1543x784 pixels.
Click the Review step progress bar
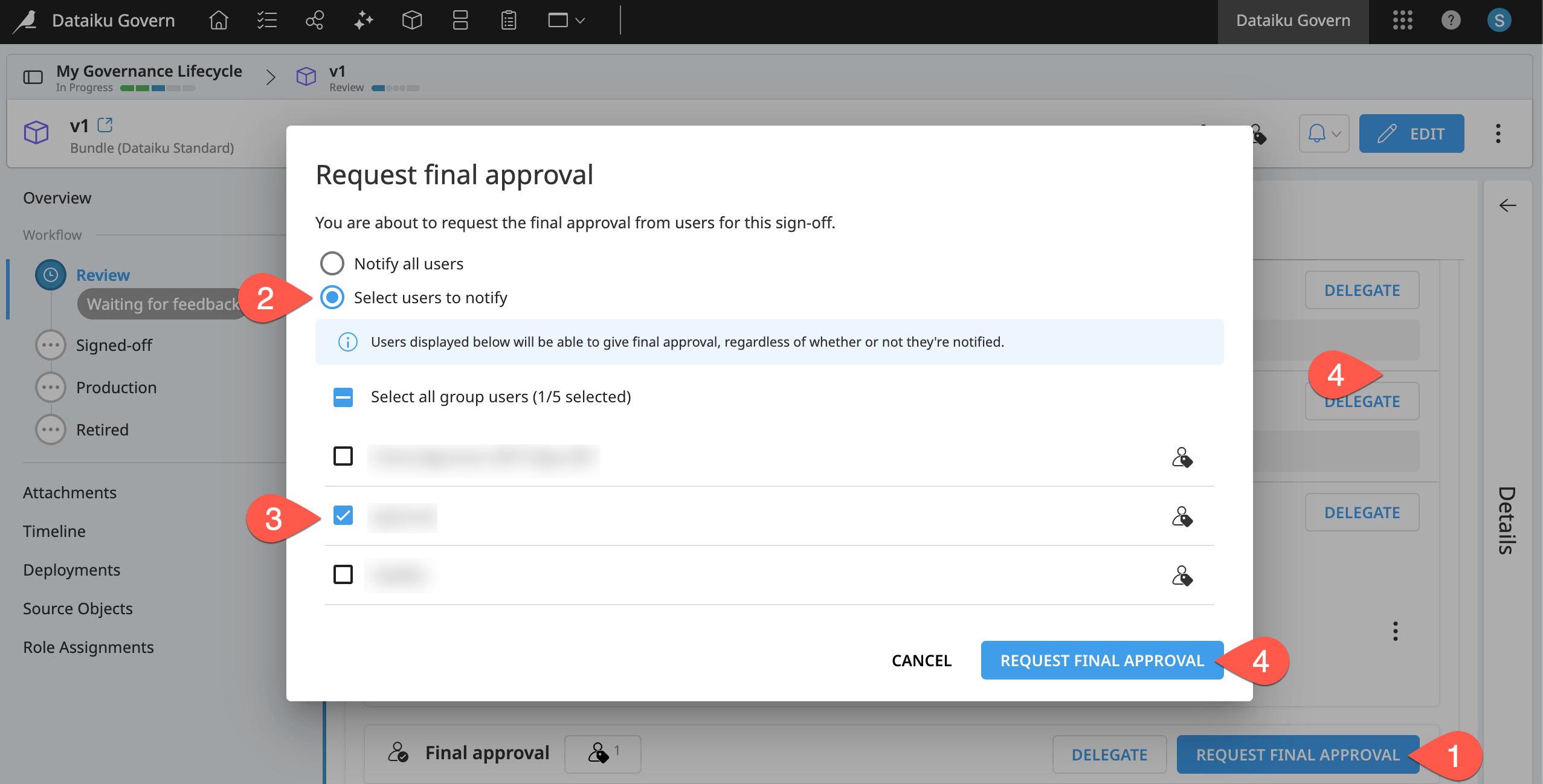coord(396,88)
